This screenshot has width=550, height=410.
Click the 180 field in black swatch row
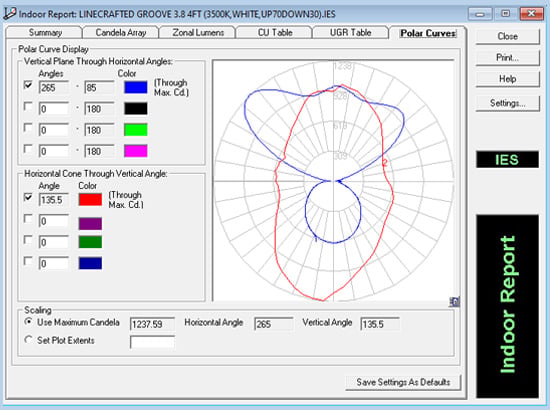99,109
